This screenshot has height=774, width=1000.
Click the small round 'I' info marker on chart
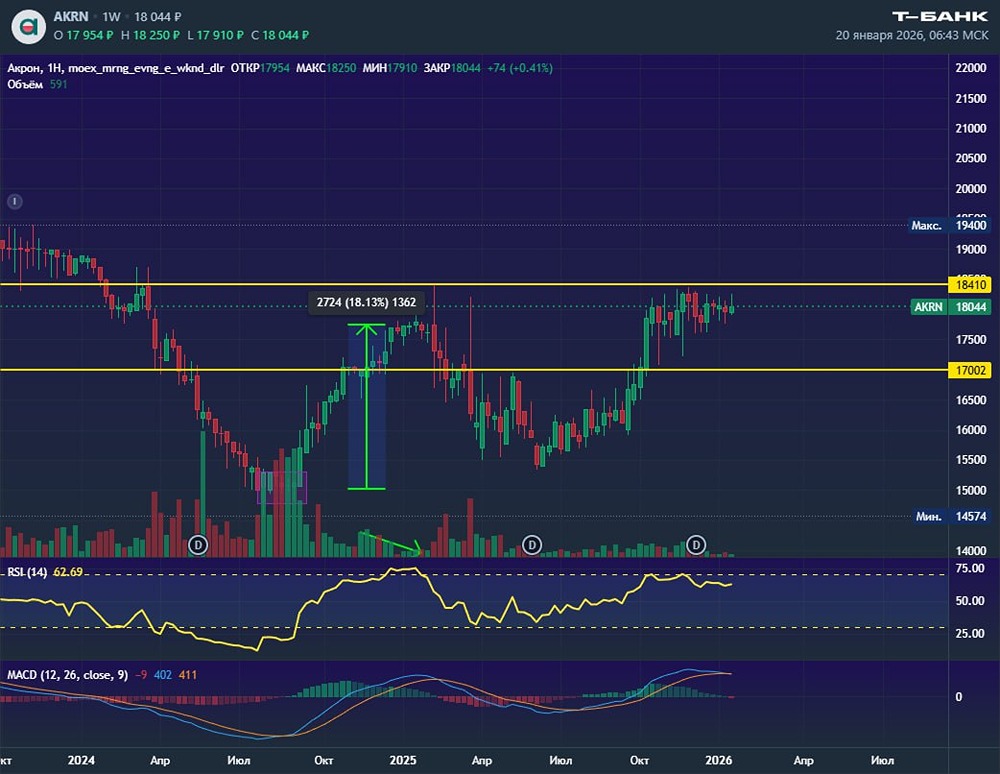pos(15,201)
